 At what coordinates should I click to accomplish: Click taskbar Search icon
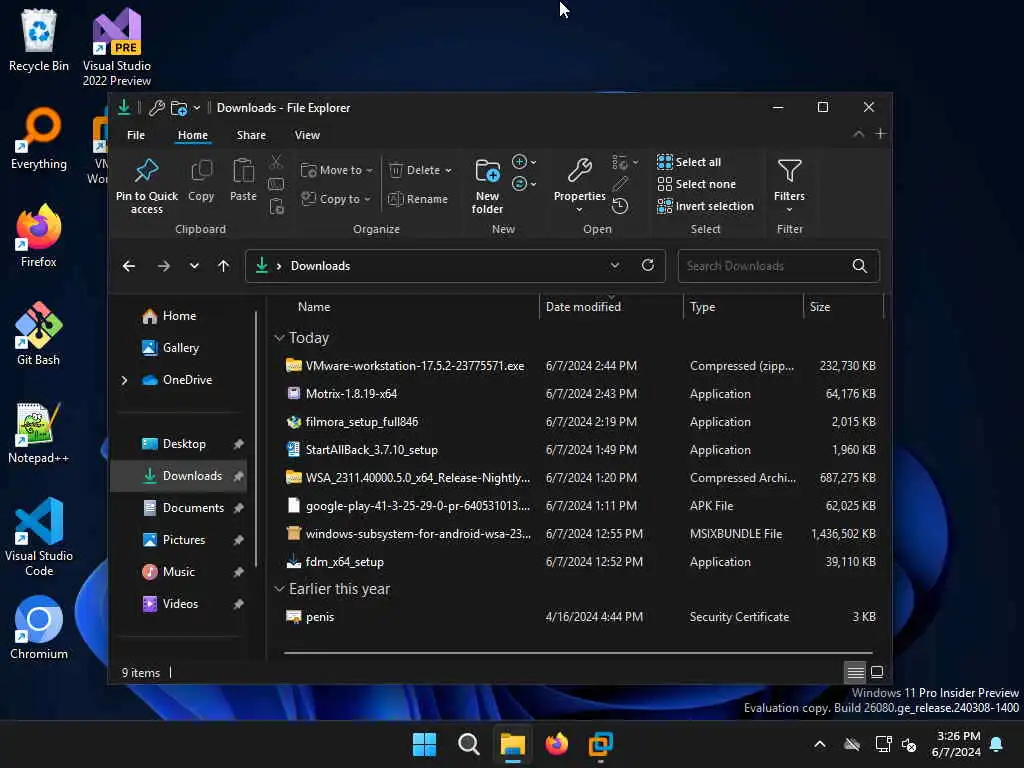point(468,744)
